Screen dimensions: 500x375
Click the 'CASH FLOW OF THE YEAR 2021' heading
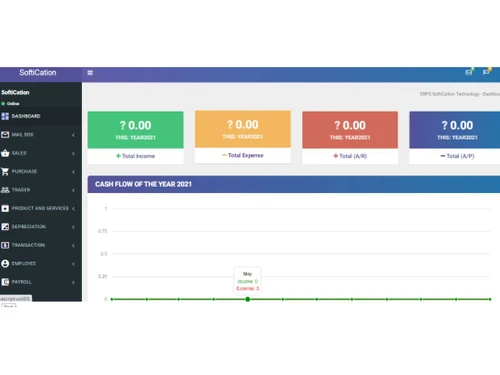click(143, 184)
